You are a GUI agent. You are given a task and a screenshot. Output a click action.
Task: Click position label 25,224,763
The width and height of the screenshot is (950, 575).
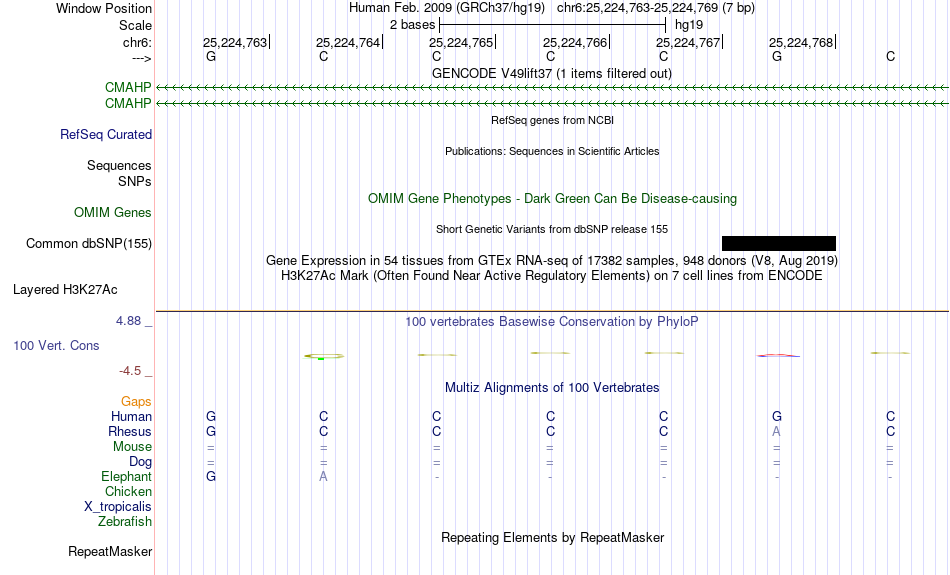click(235, 42)
